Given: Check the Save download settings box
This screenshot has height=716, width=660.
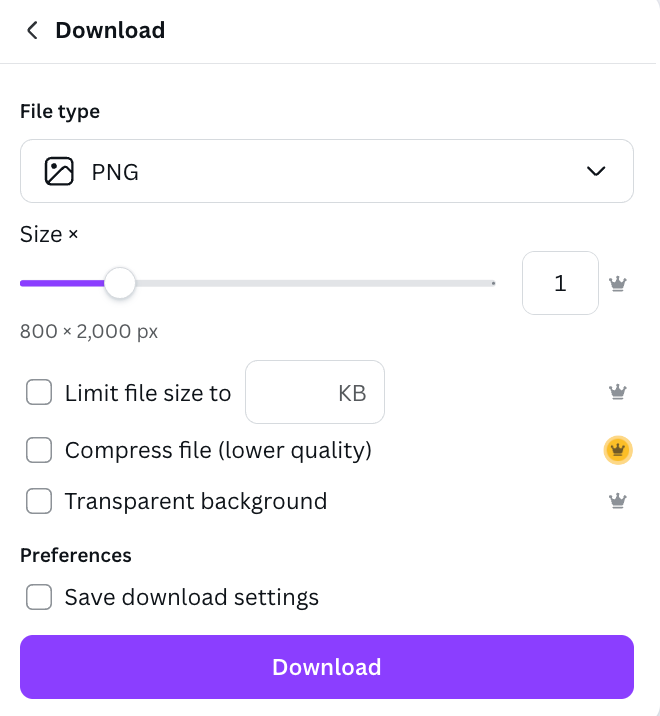Looking at the screenshot, I should (x=39, y=598).
